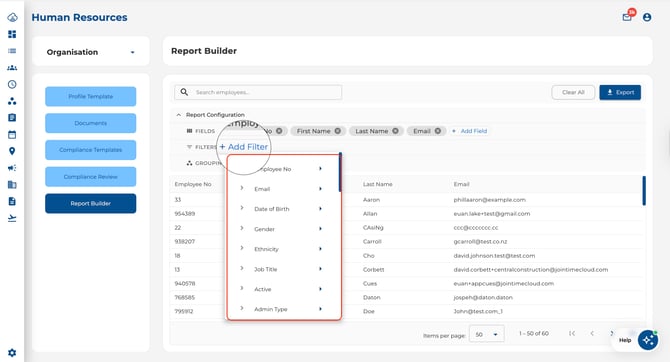The height and width of the screenshot is (362, 670).
Task: Click the filter menu scrollbar
Action: 340,172
